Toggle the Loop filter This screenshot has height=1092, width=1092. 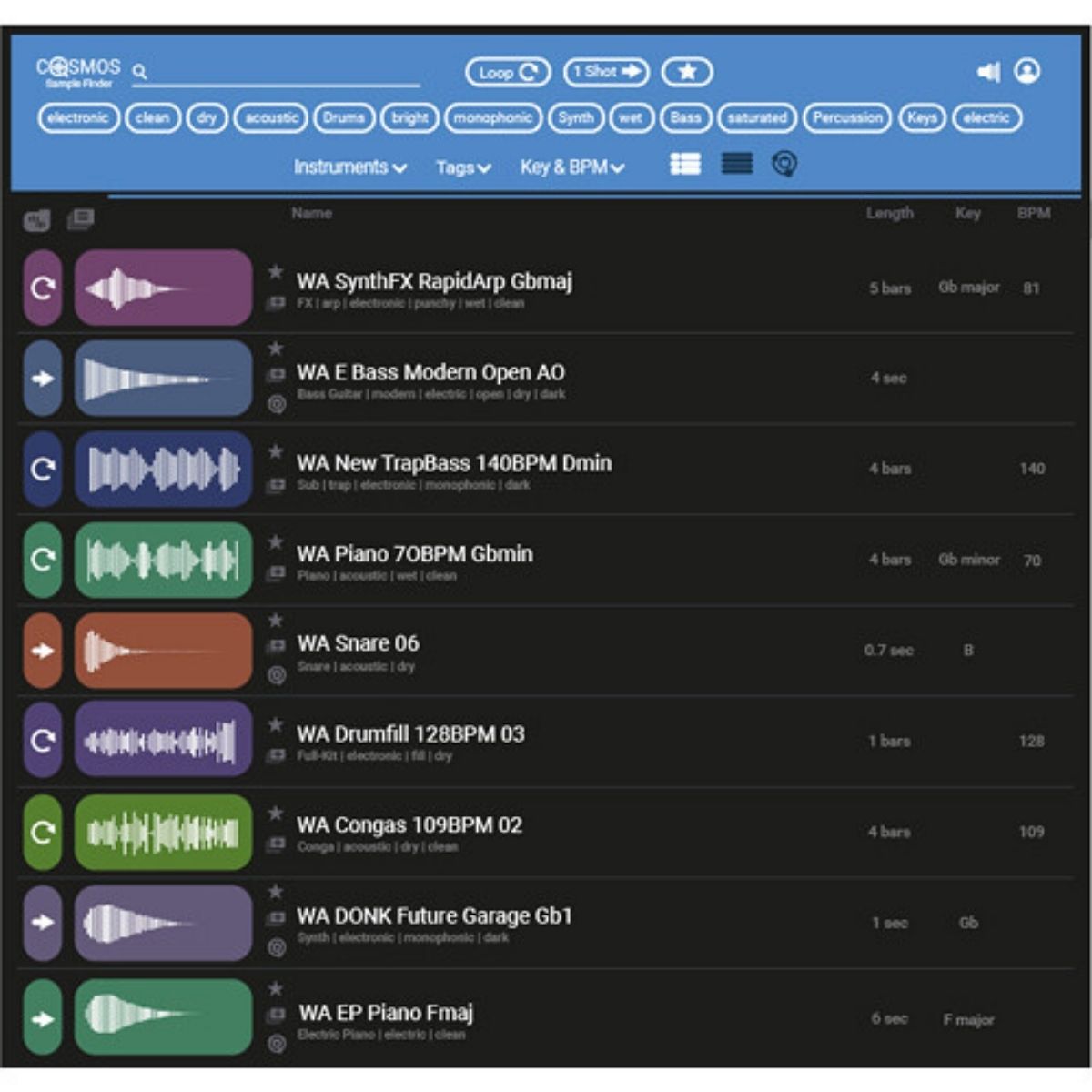tap(507, 72)
